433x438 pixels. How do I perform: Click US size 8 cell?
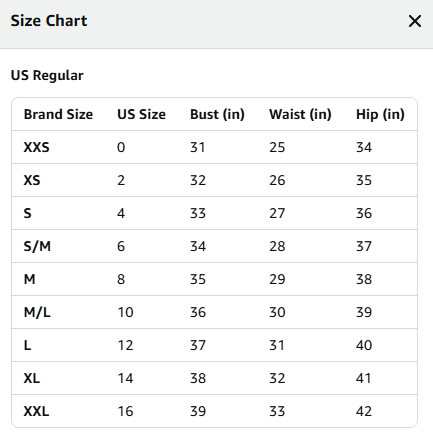point(121,279)
